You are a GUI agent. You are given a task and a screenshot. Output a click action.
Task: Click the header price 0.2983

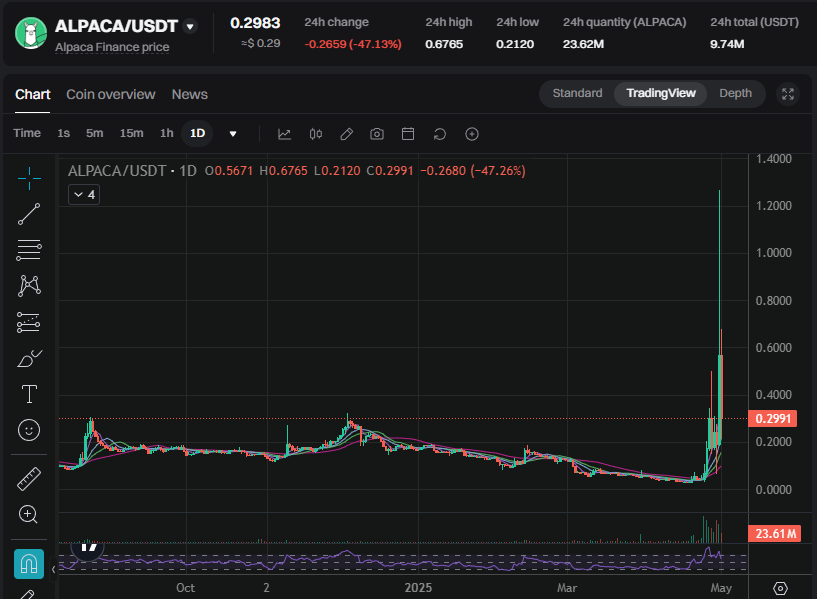(255, 23)
